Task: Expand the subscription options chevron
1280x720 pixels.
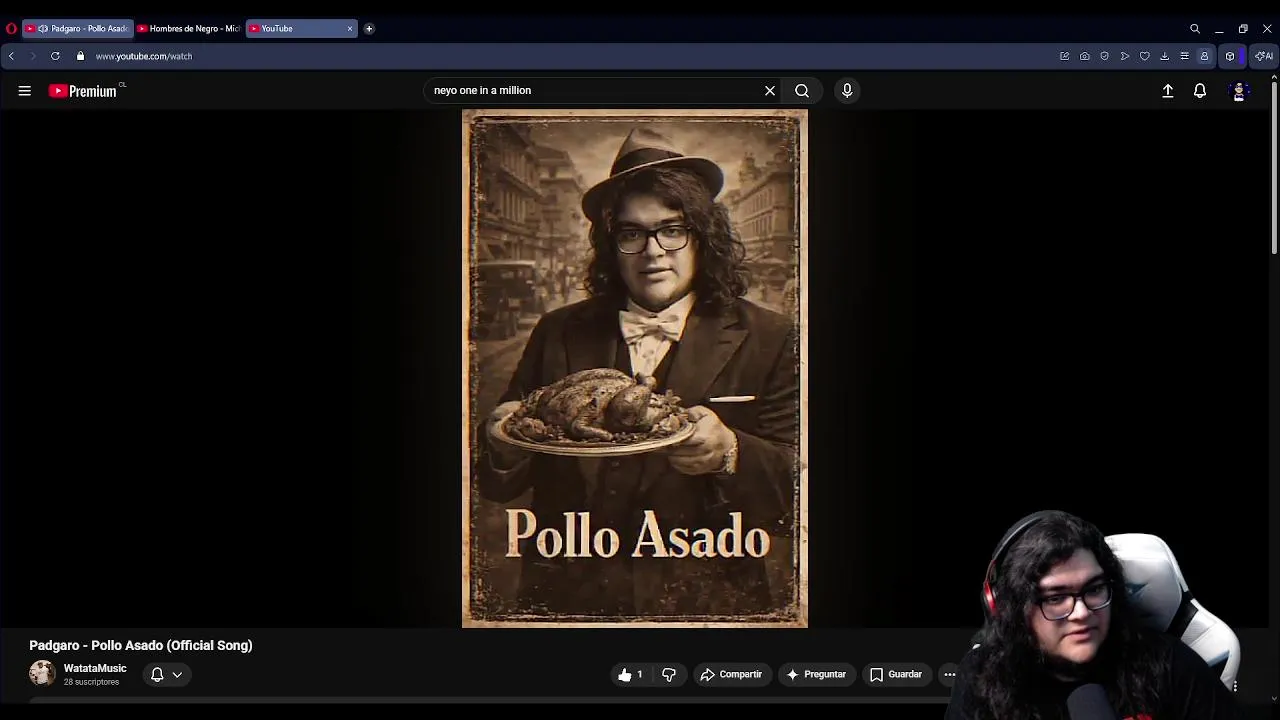Action: point(177,675)
